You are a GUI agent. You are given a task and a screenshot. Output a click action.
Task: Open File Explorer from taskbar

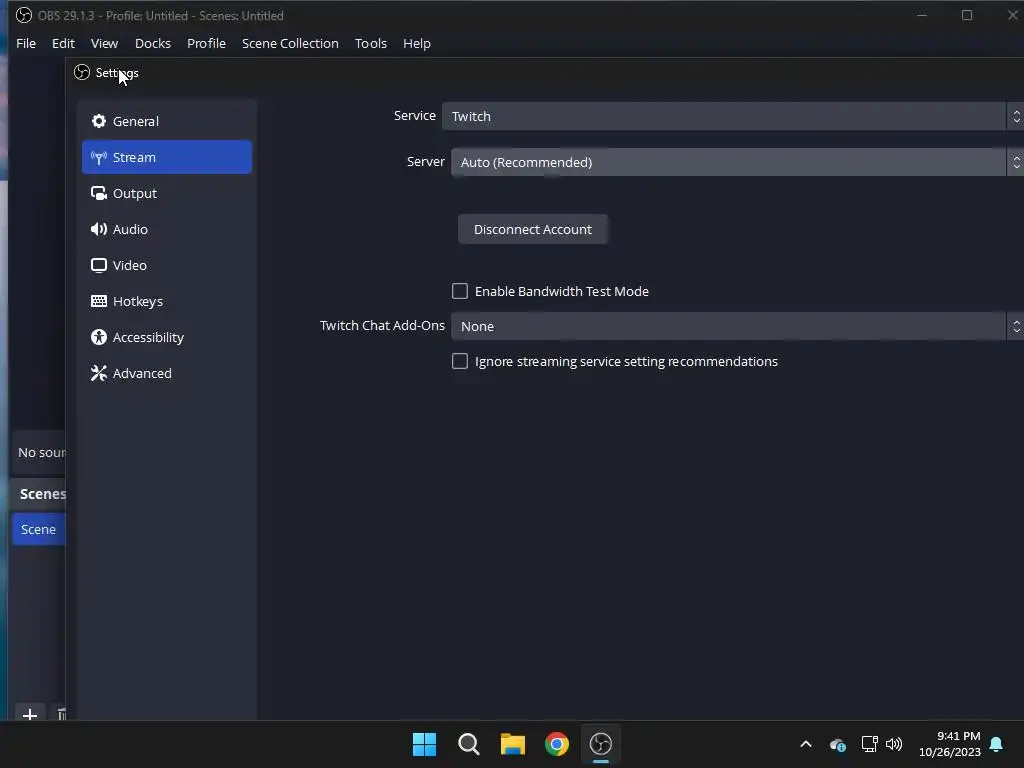(x=513, y=744)
